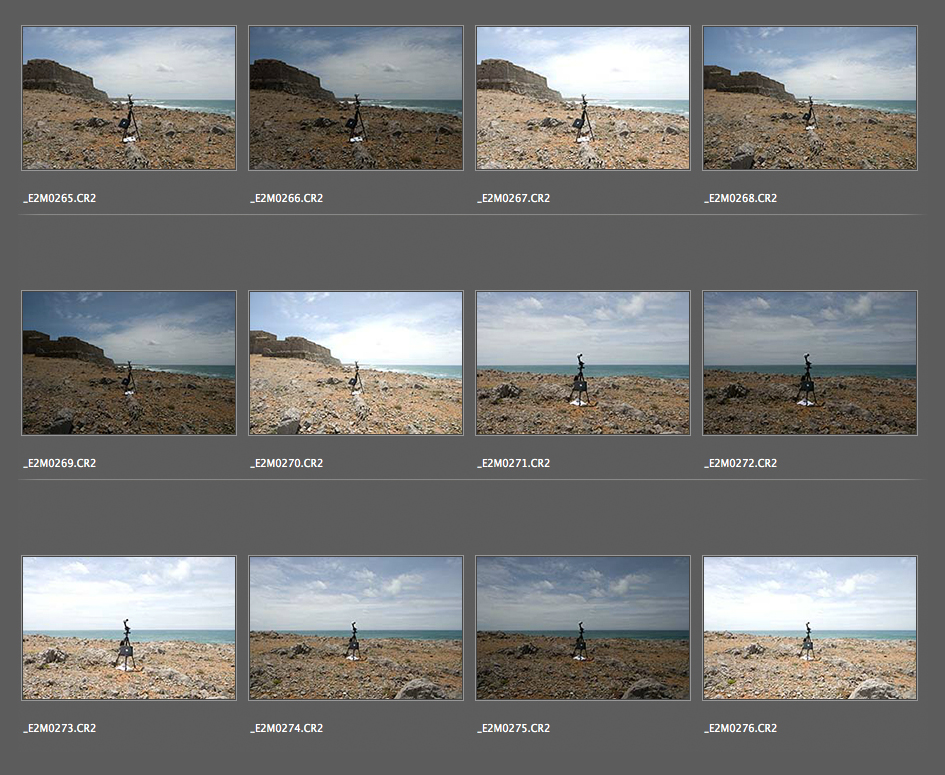The image size is (945, 775).
Task: Click the _E2M0270.CR2 filename caption
Action: pyautogui.click(x=287, y=463)
